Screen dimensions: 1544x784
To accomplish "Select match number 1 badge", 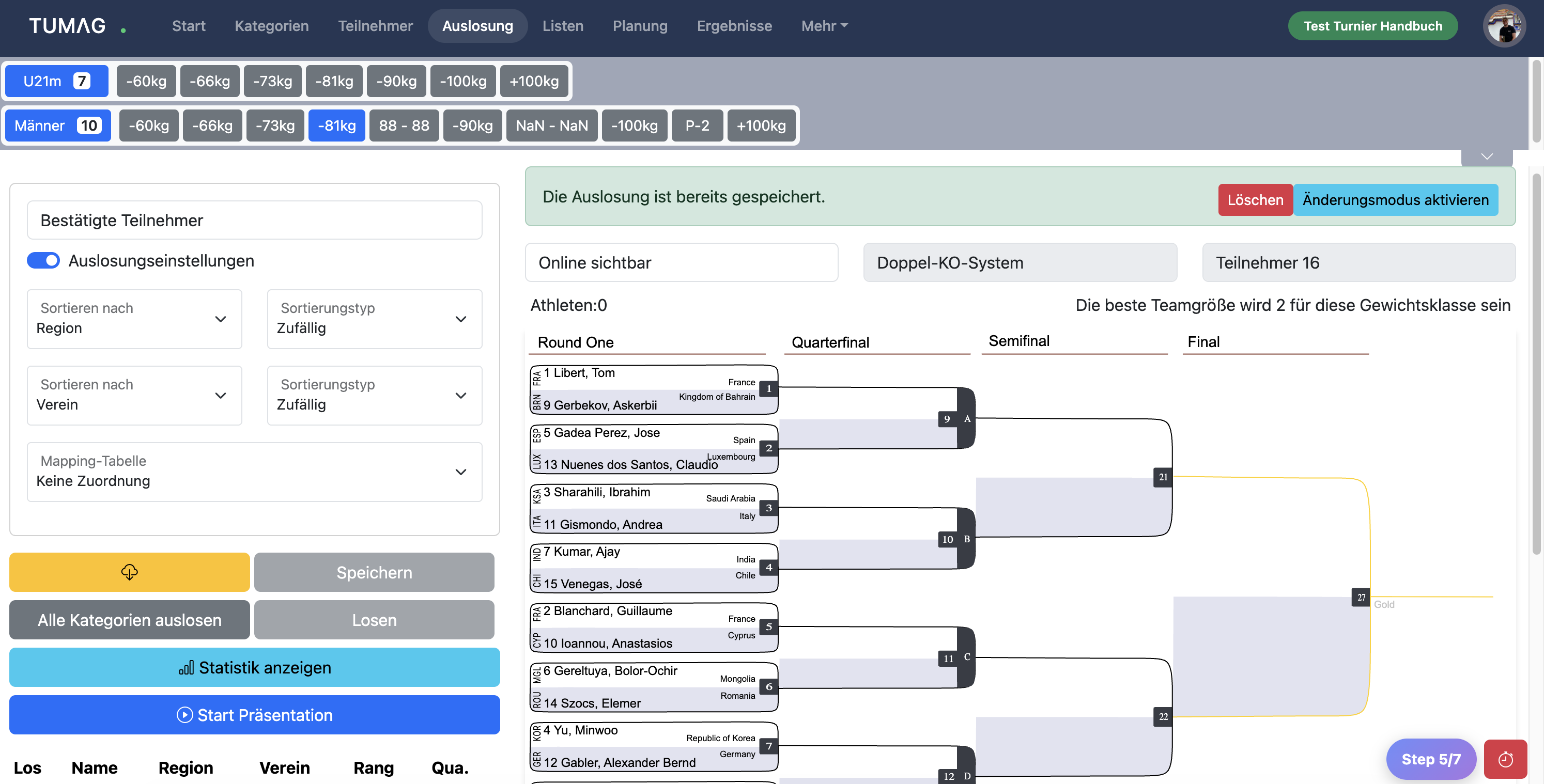I will point(768,389).
